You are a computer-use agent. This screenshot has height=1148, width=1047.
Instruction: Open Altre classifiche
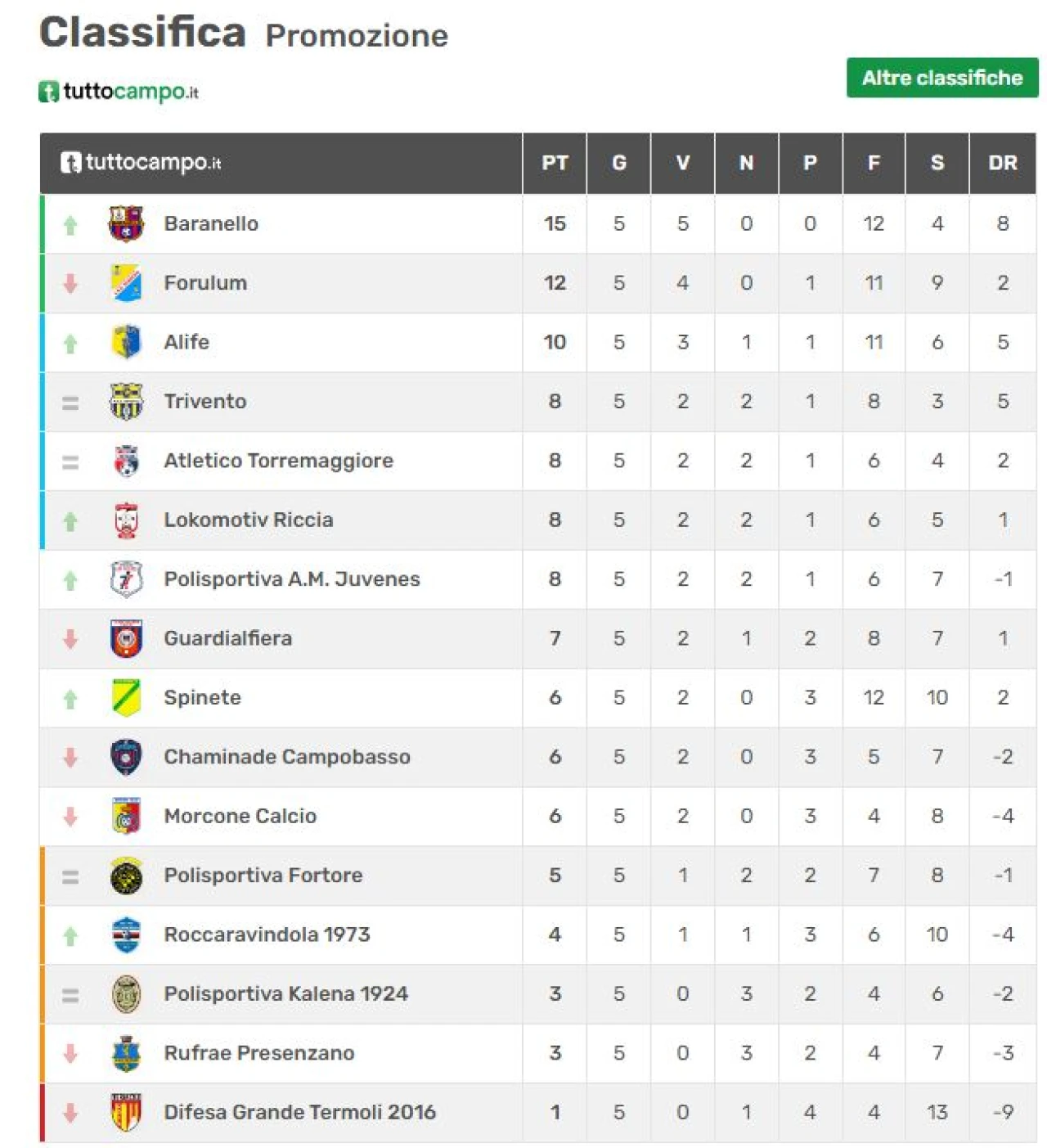(x=942, y=78)
